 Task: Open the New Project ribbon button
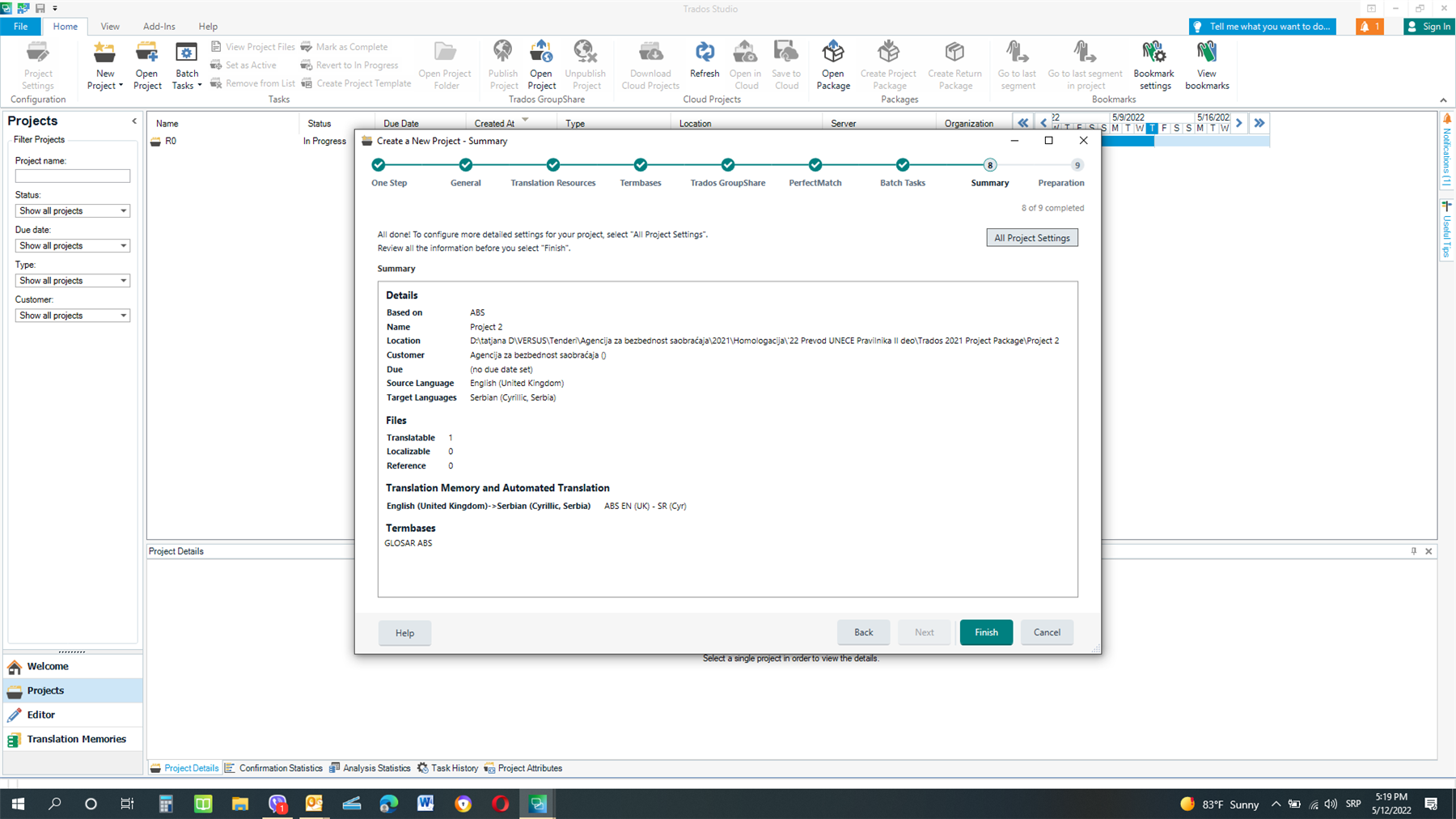104,65
